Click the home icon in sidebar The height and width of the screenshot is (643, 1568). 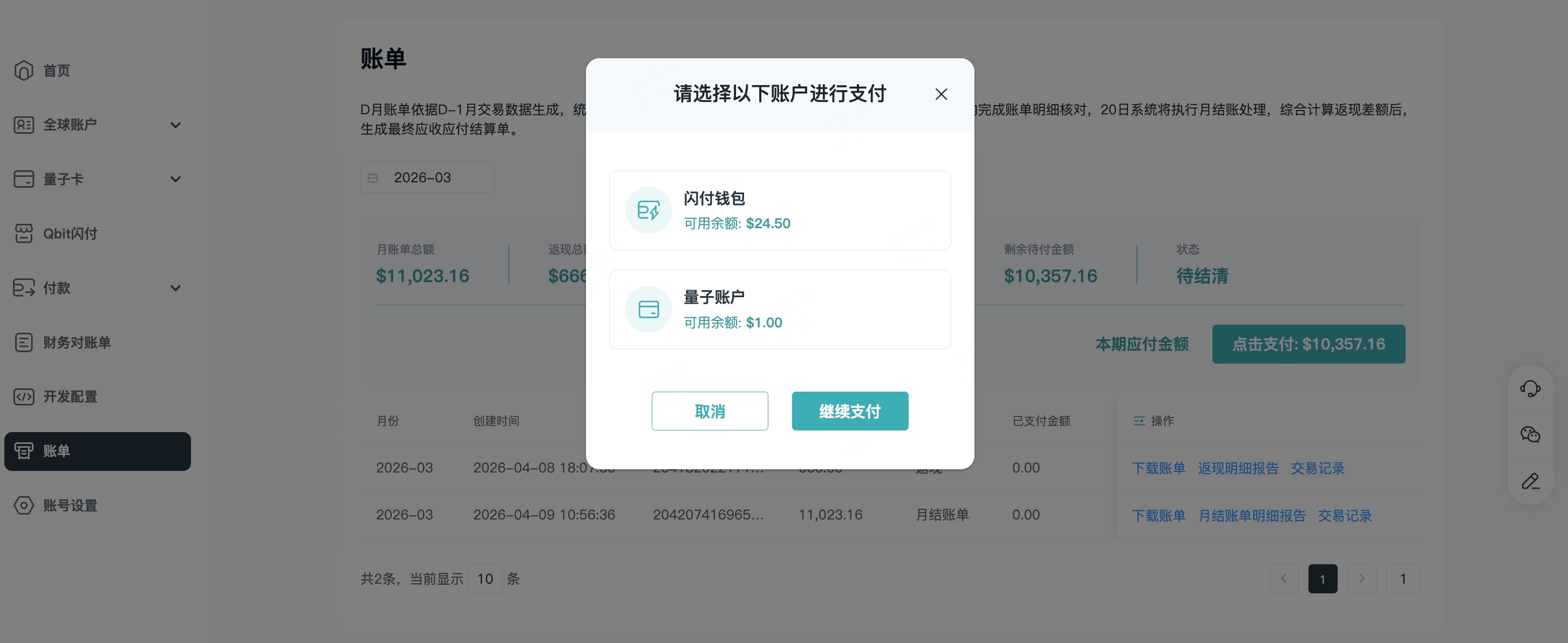pyautogui.click(x=24, y=71)
